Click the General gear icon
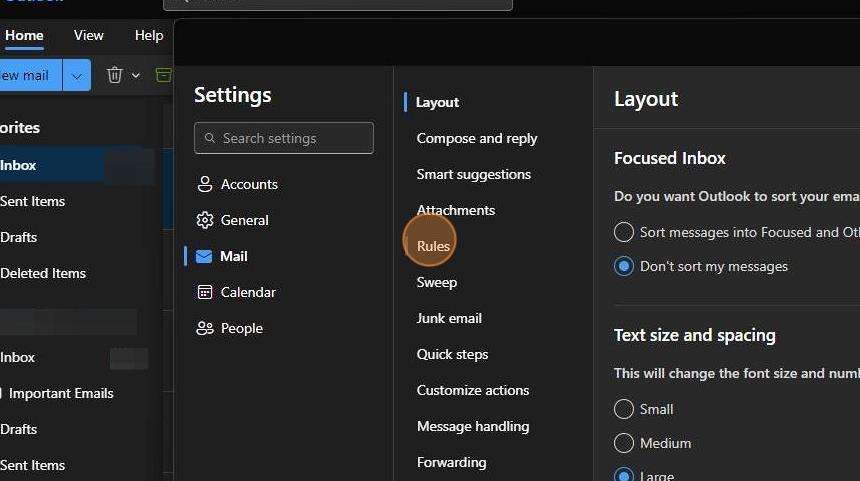 (x=205, y=220)
